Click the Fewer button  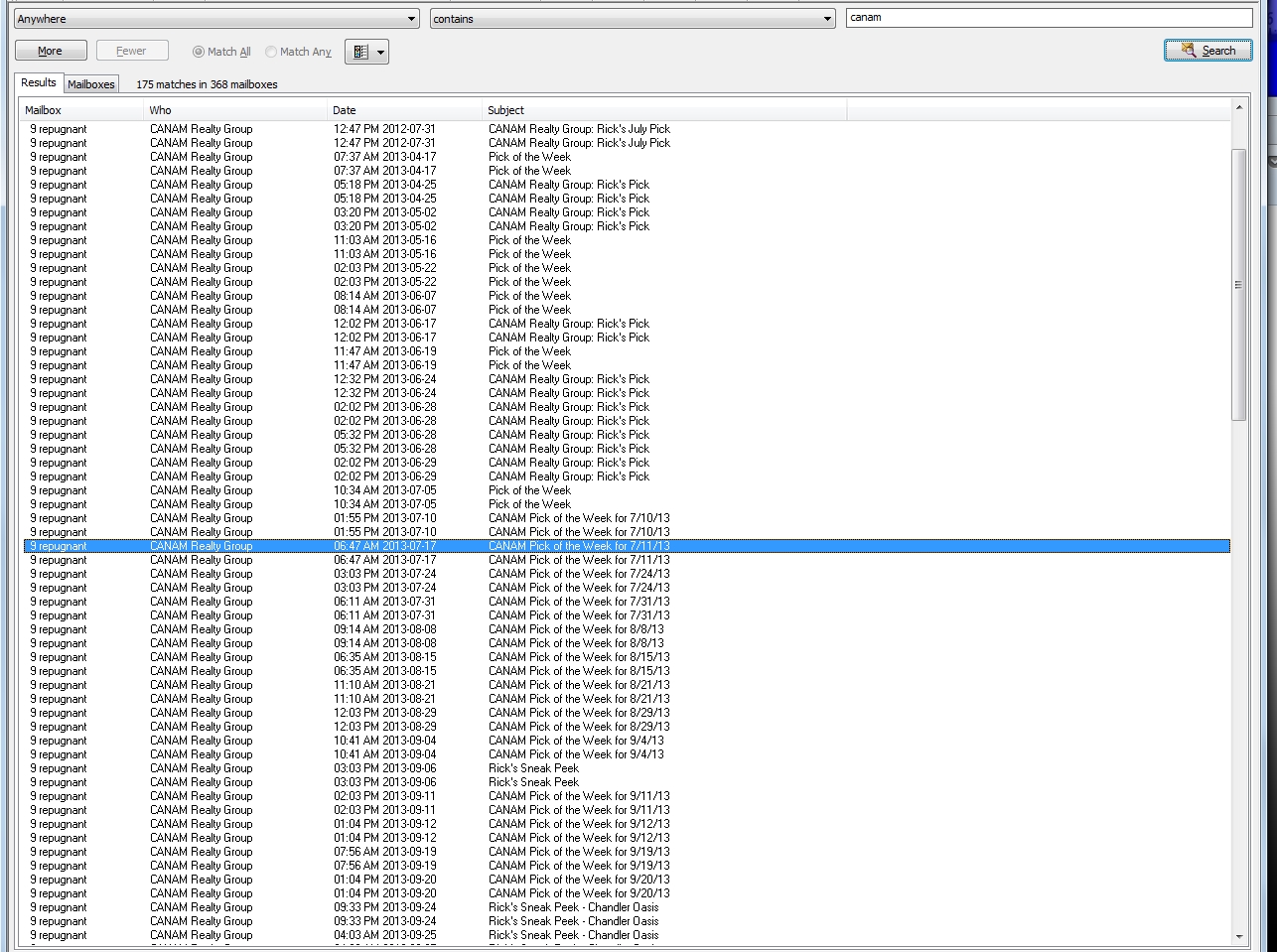coord(132,51)
